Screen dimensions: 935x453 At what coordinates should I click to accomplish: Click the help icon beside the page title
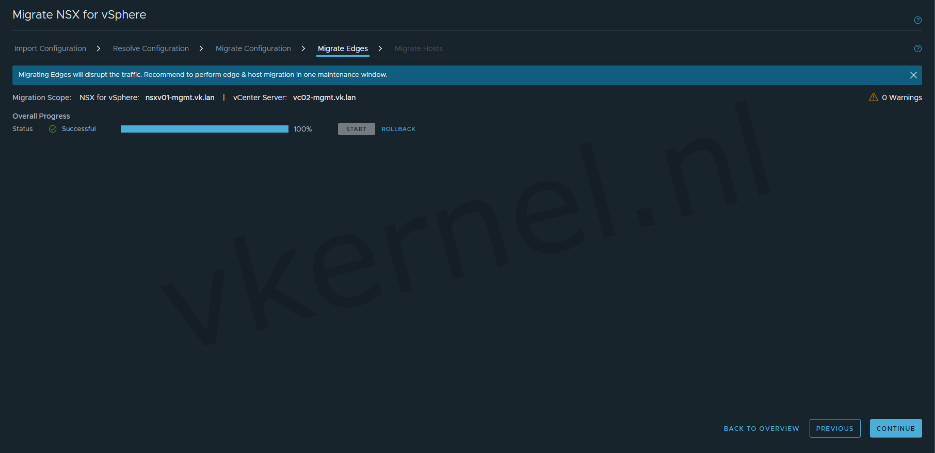pyautogui.click(x=917, y=20)
